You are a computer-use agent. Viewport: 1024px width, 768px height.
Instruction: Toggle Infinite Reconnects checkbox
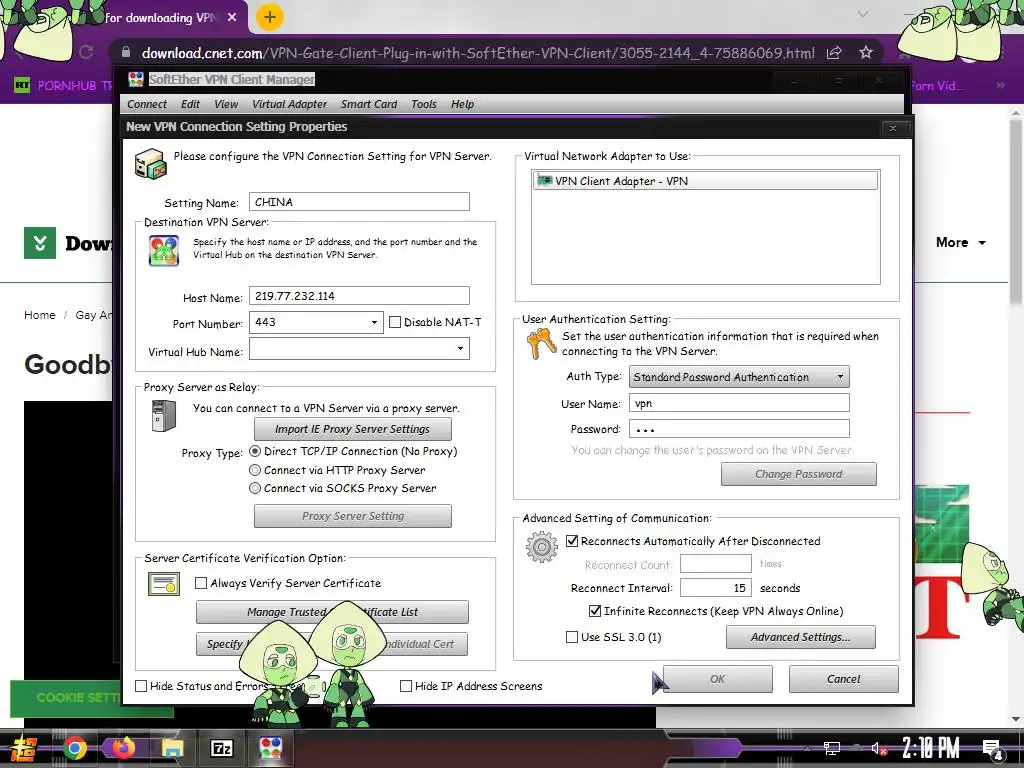click(595, 611)
